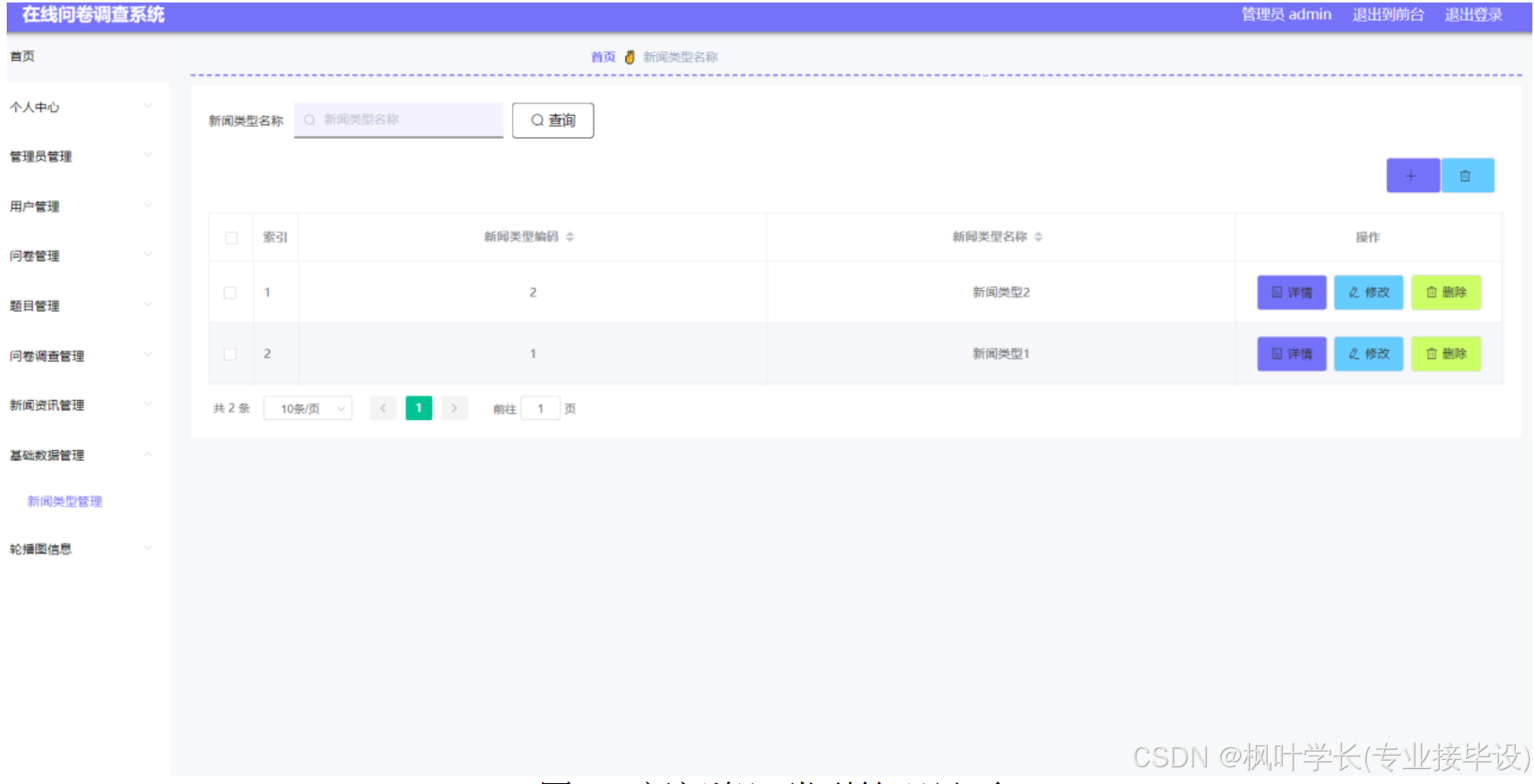This screenshot has height=784, width=1534.
Task: Go to previous page arrow
Action: point(383,408)
